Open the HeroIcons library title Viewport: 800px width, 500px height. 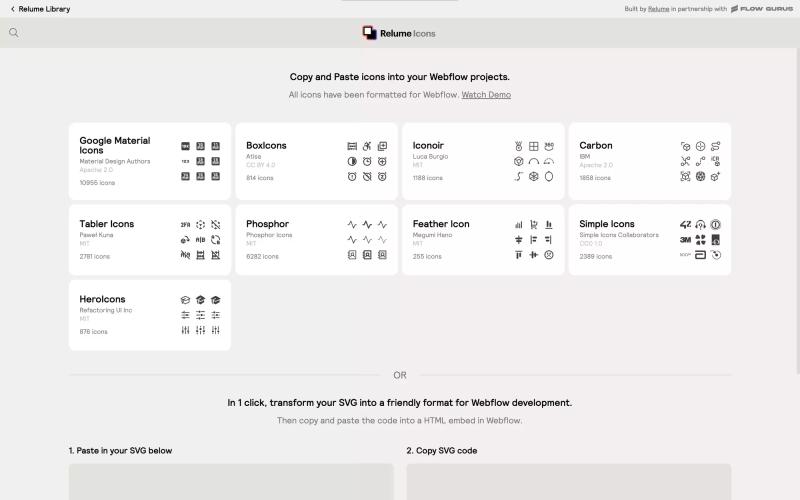[102, 299]
